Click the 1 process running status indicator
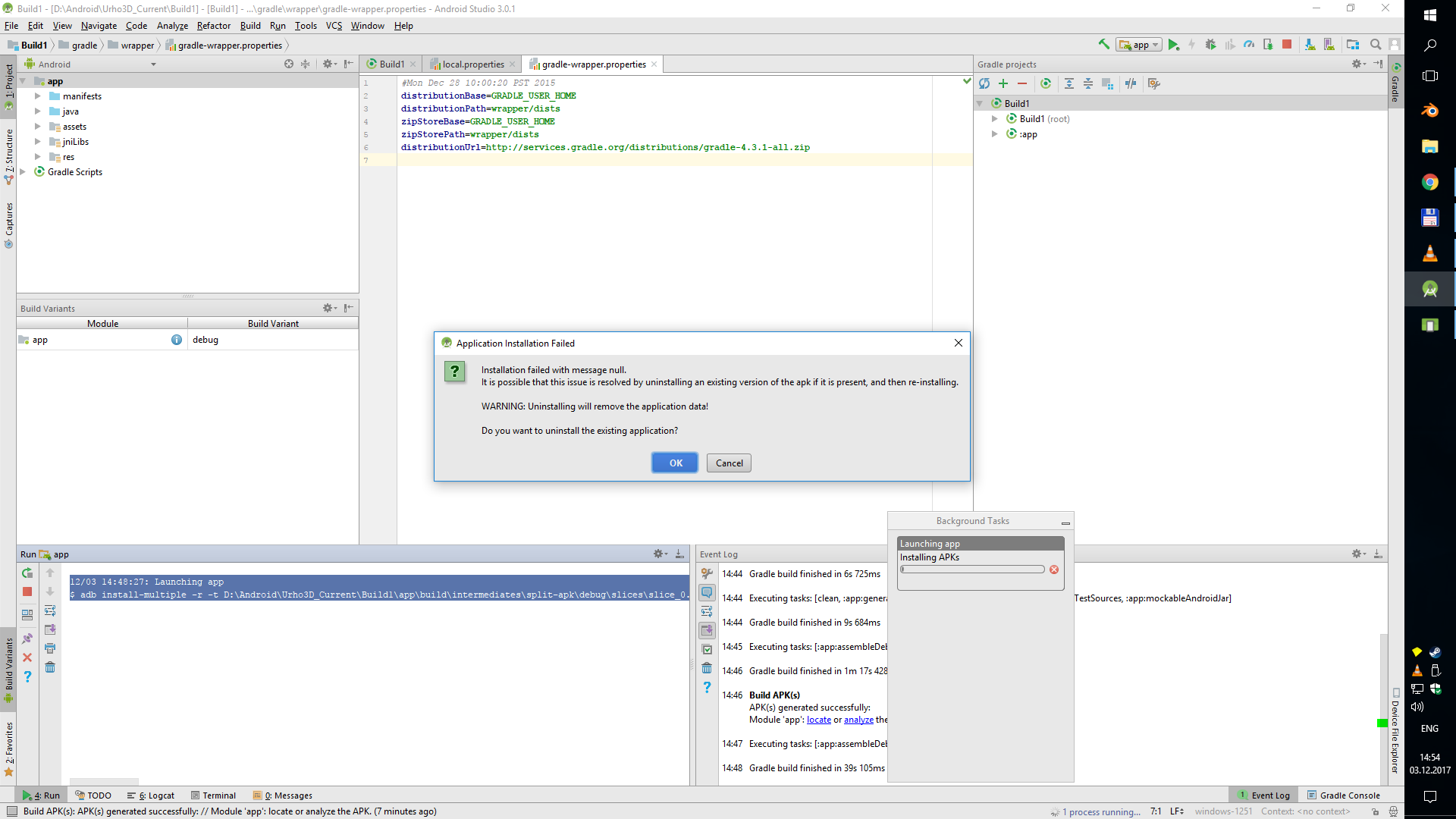This screenshot has width=1456, height=819. tap(1096, 811)
